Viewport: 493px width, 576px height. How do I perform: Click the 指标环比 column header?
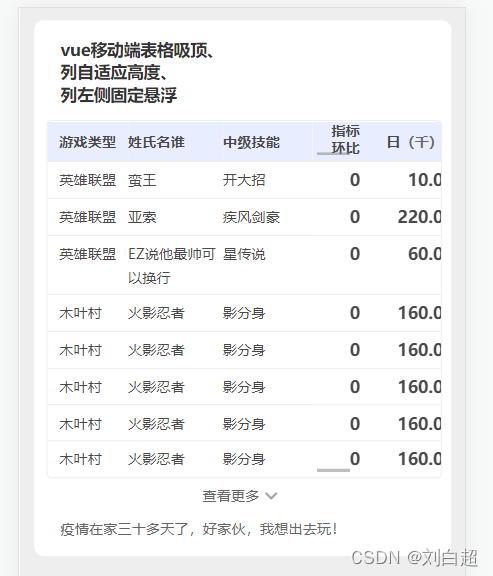click(345, 140)
